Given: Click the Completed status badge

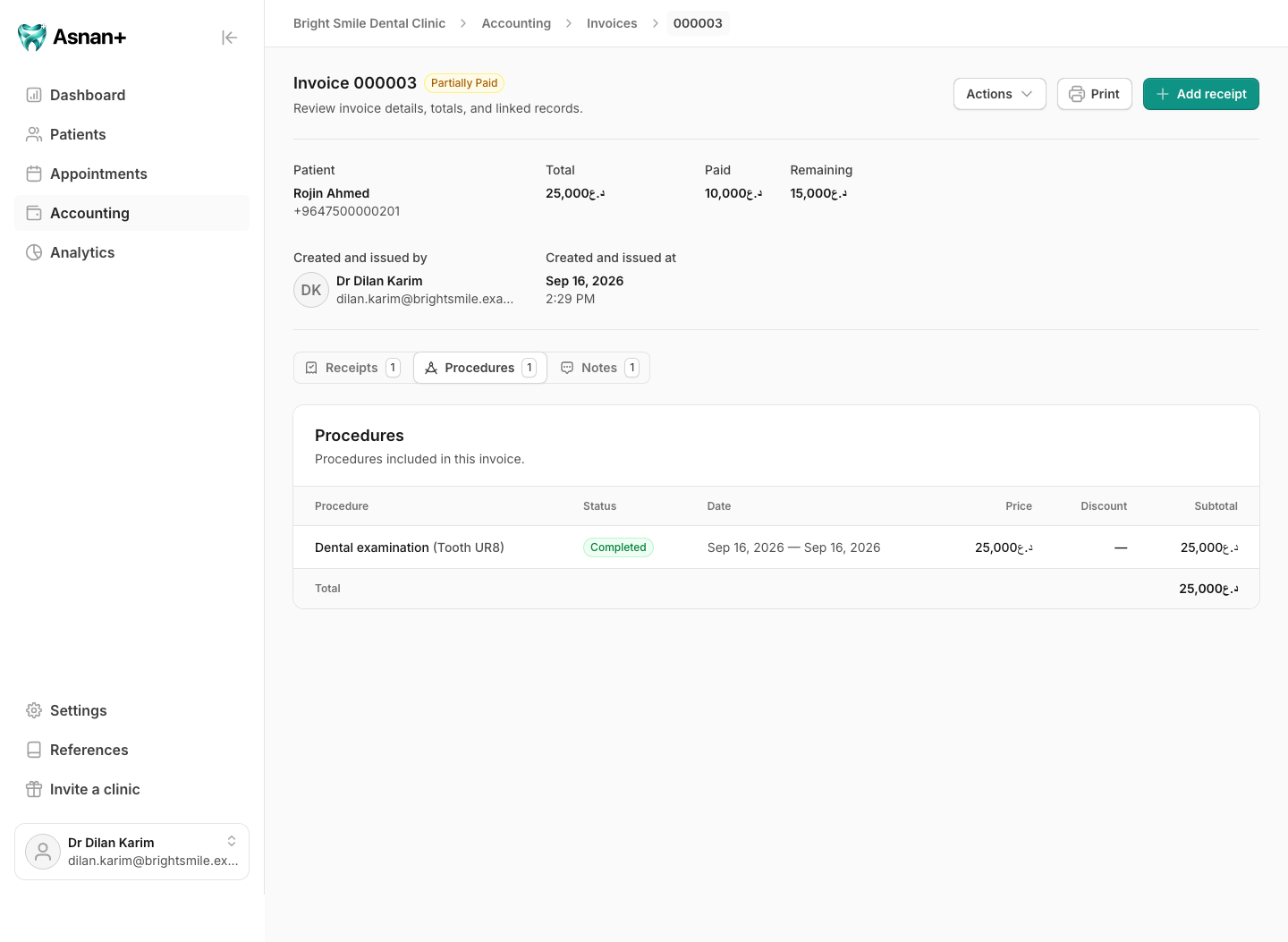Looking at the screenshot, I should coord(618,547).
